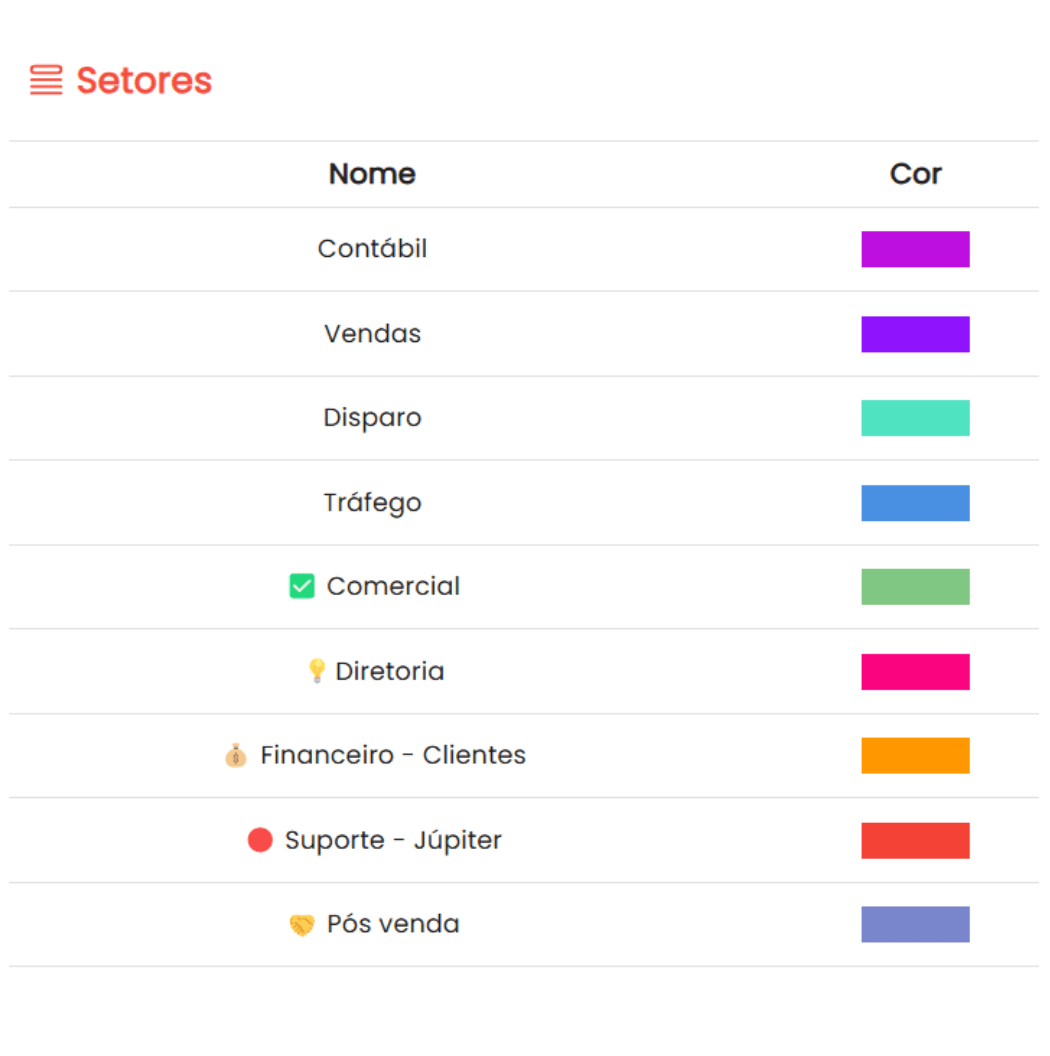Pick the purple color swatch for Vendas
The image size is (1050, 1056).
(x=915, y=334)
